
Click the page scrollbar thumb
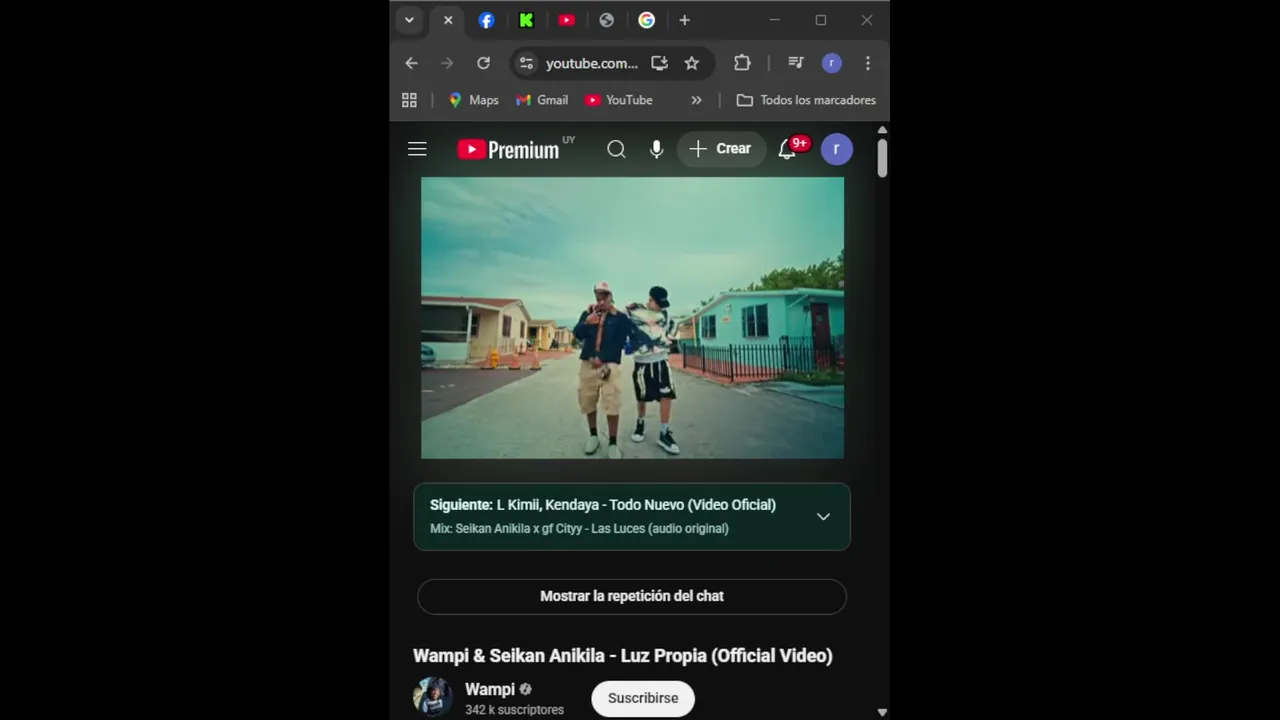point(882,158)
